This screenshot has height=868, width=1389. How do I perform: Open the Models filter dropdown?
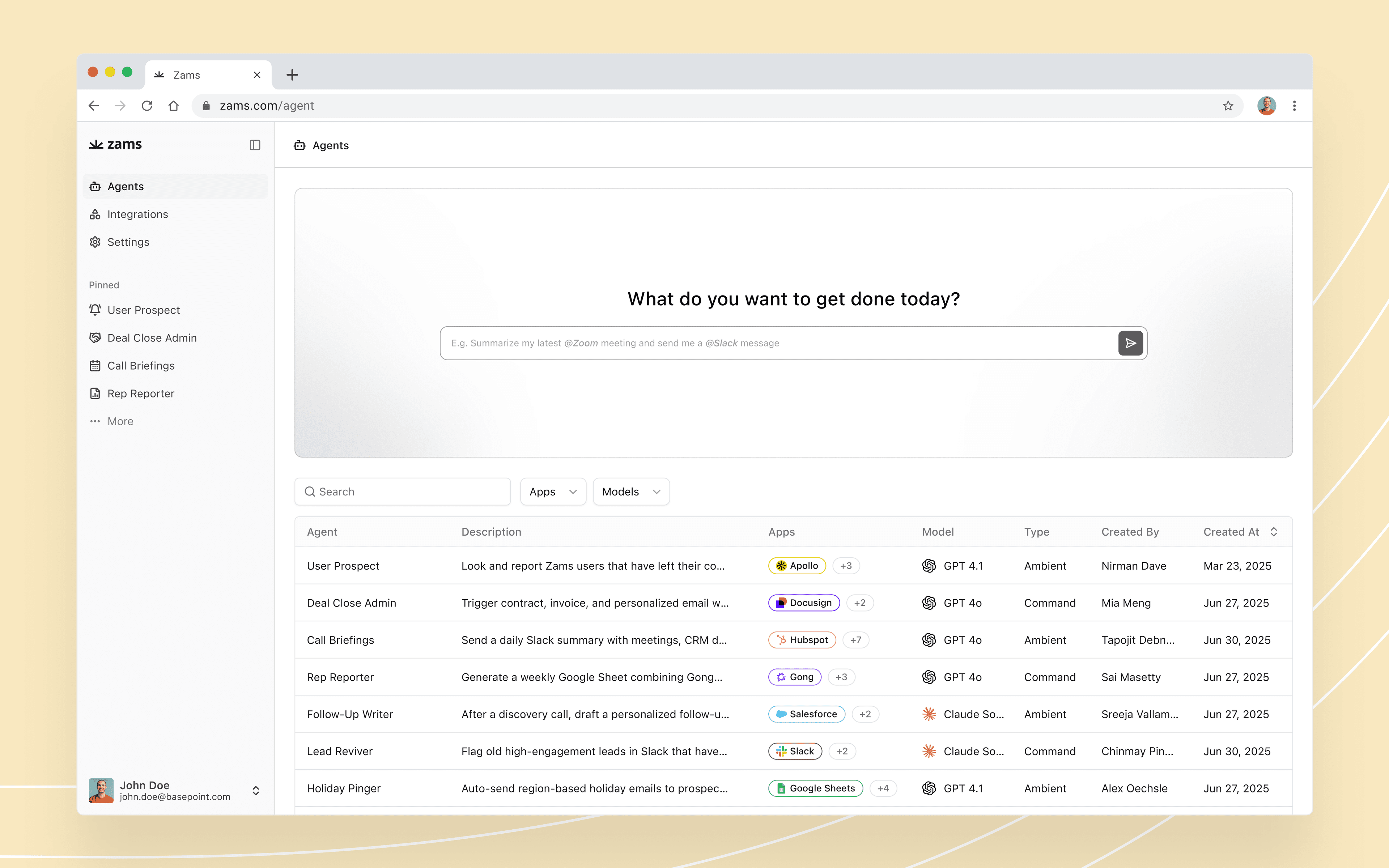click(x=631, y=492)
